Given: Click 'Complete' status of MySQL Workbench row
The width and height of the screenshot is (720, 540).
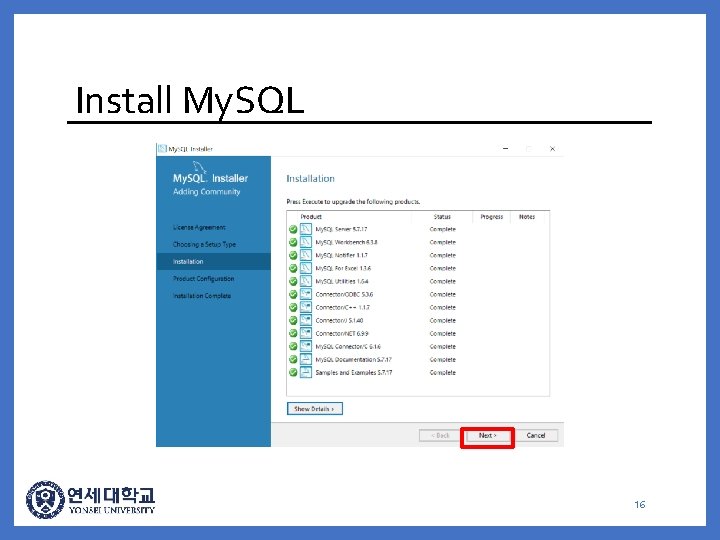Looking at the screenshot, I should pos(443,242).
